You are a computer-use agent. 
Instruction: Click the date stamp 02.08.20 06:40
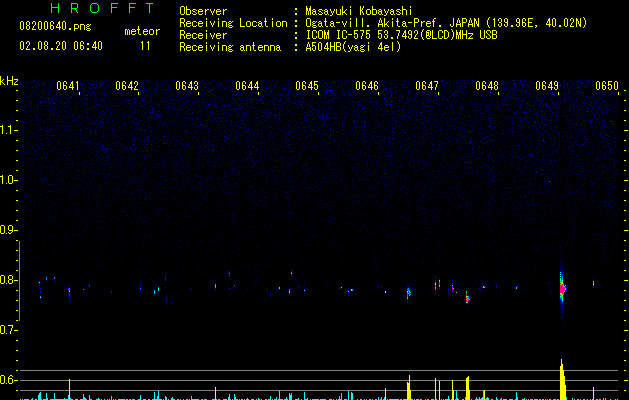point(61,46)
